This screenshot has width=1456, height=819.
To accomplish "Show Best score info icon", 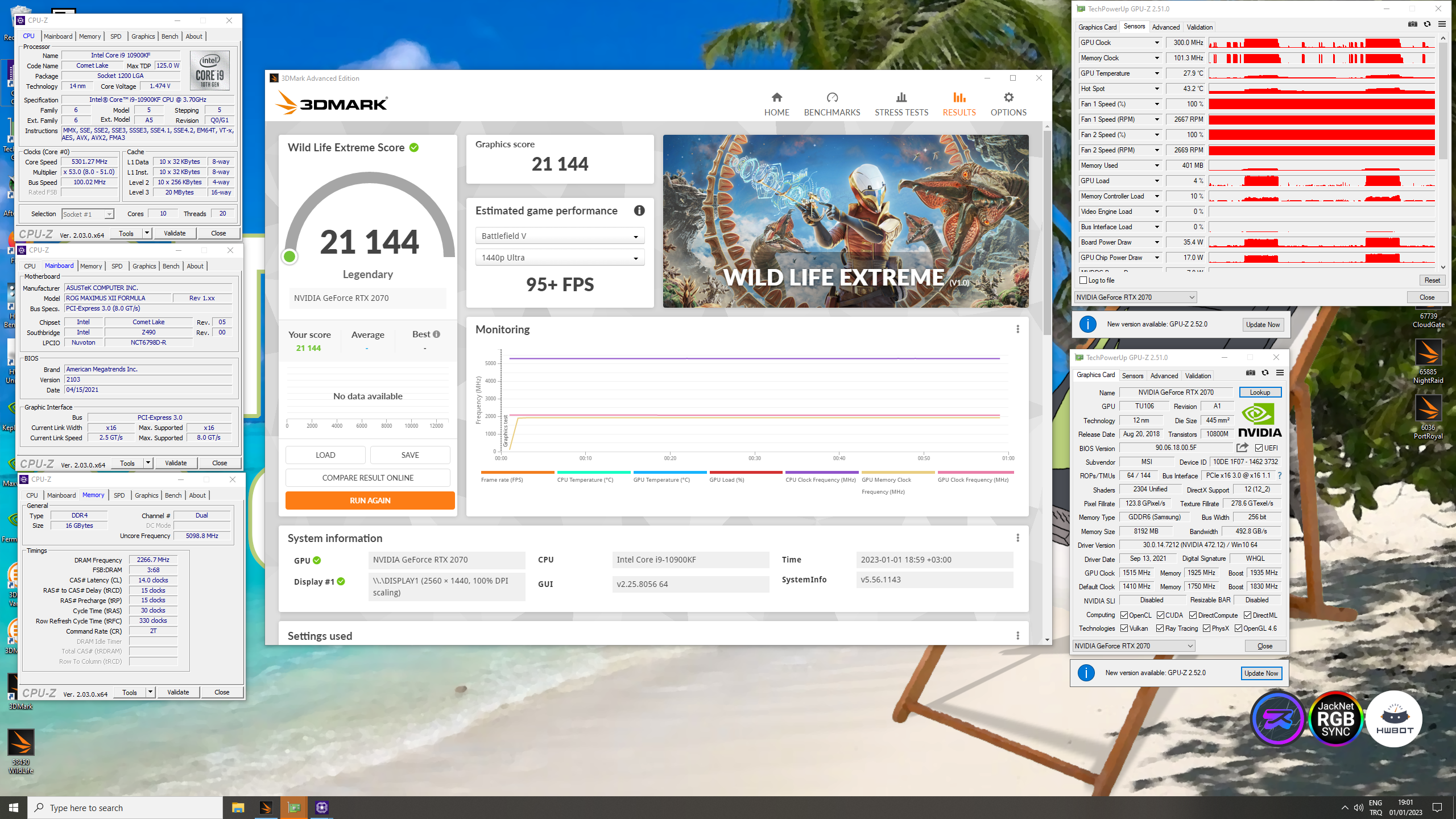I will point(436,334).
